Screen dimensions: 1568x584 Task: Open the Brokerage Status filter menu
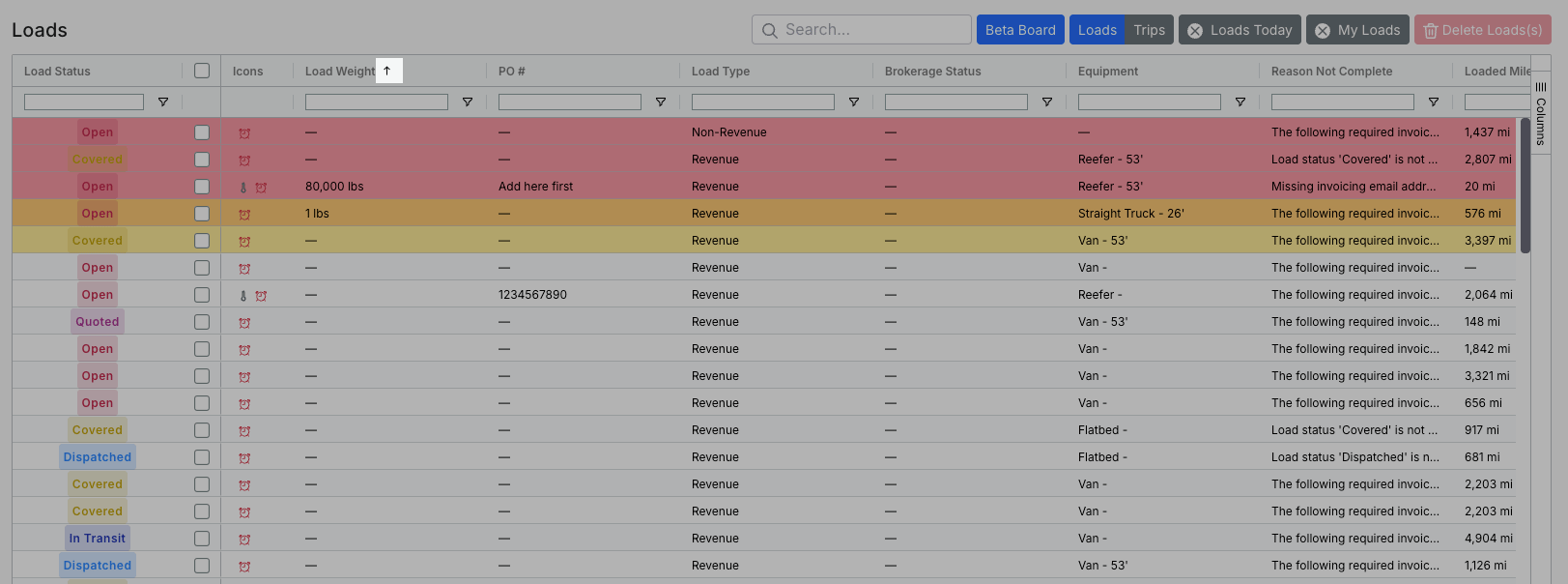(x=1047, y=102)
